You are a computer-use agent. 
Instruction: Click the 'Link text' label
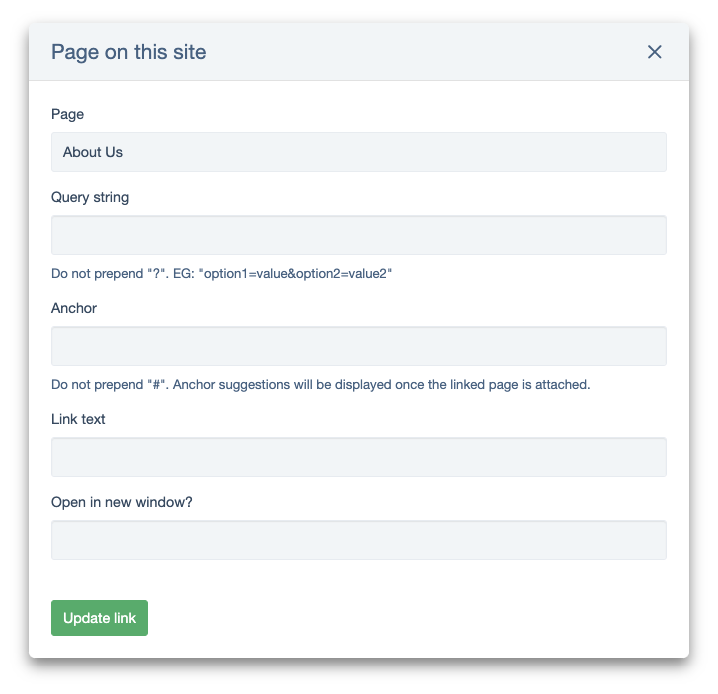point(78,419)
